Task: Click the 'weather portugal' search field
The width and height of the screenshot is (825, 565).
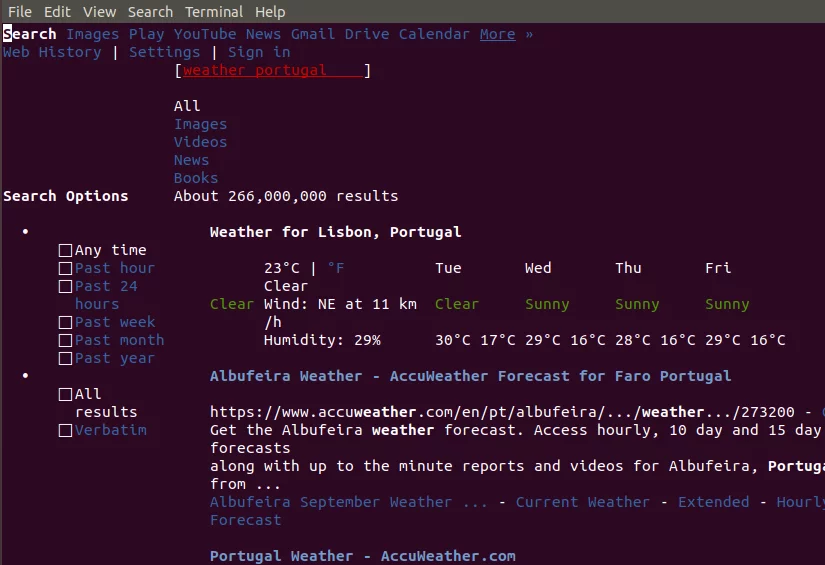Action: point(272,71)
